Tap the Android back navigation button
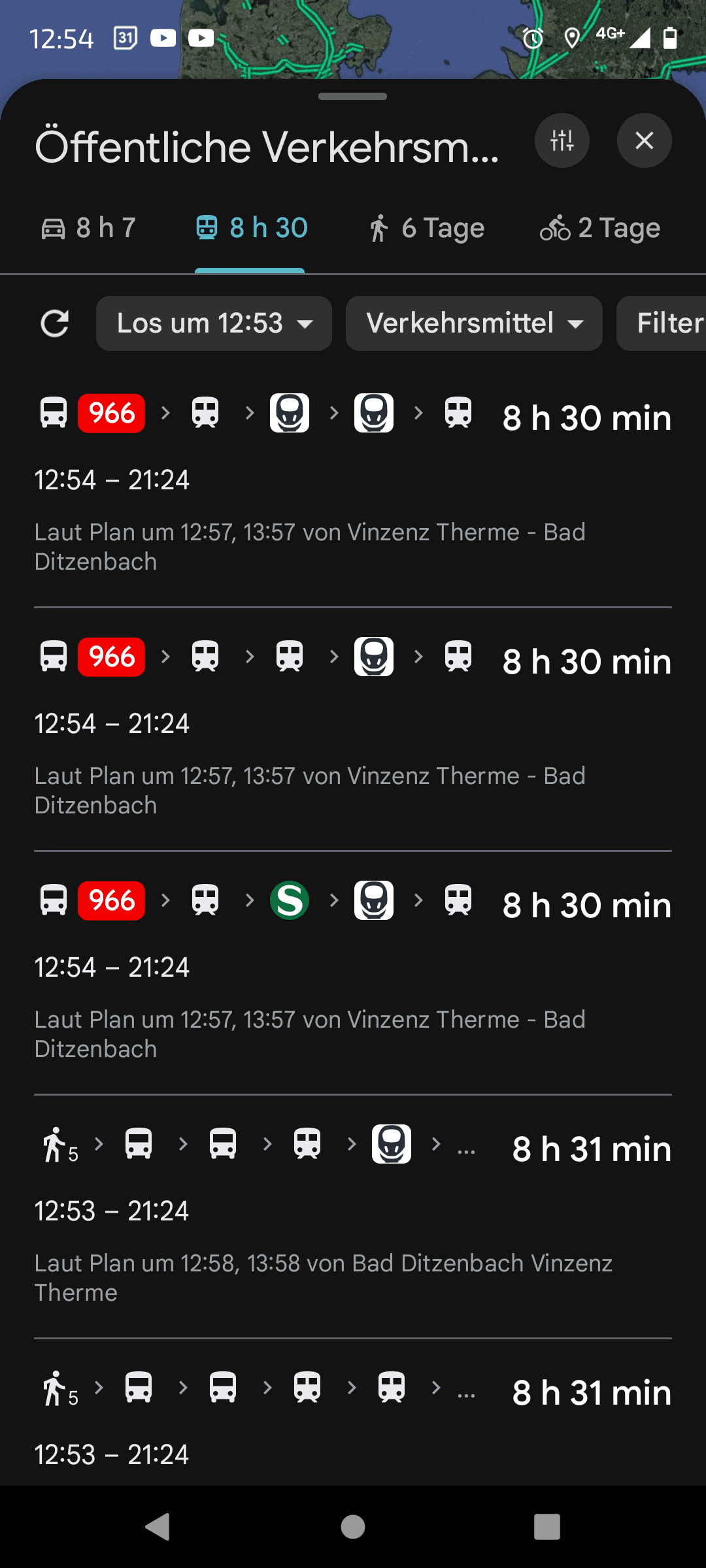Viewport: 706px width, 1568px height. tap(158, 1527)
